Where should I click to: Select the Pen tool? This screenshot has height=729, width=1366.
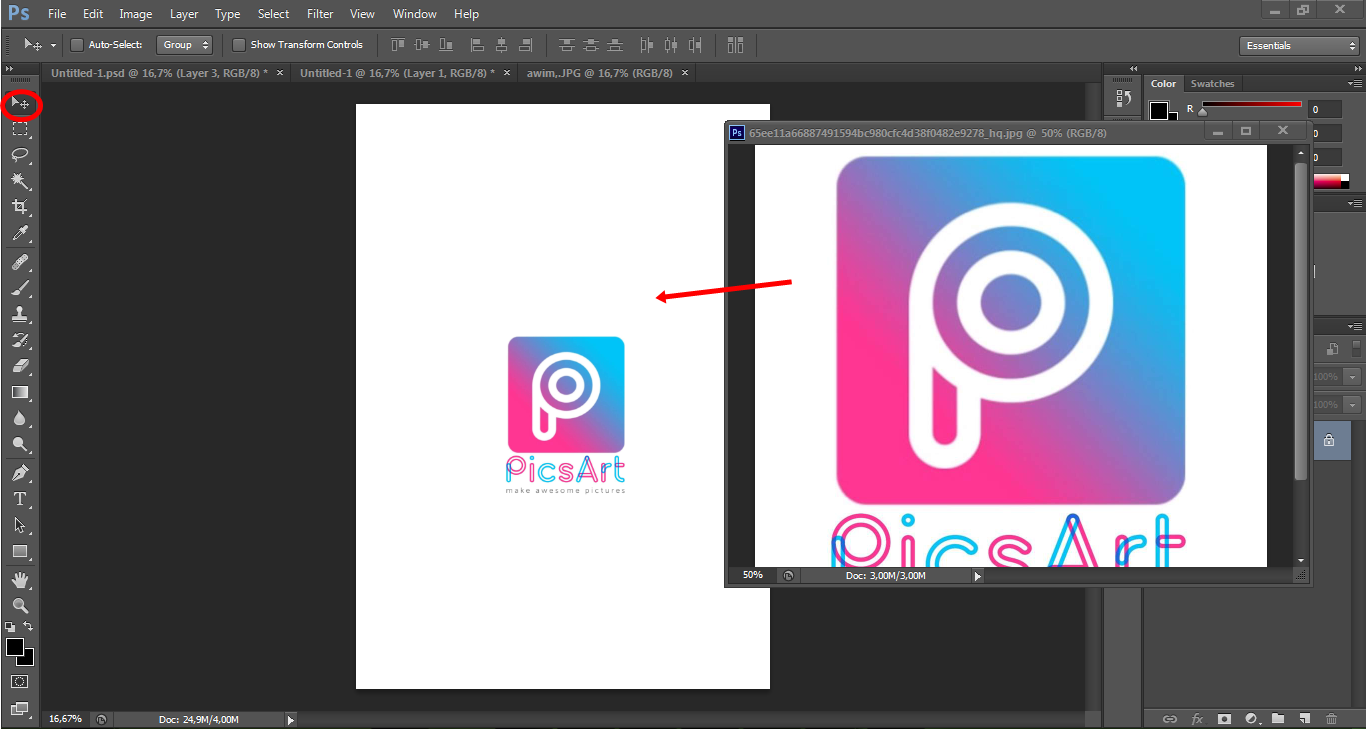click(x=20, y=473)
